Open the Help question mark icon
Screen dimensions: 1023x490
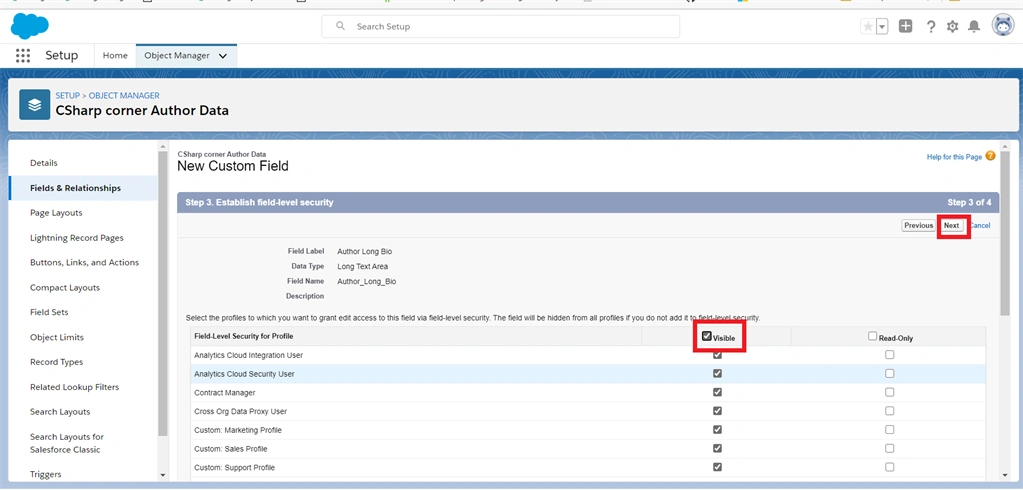click(931, 27)
